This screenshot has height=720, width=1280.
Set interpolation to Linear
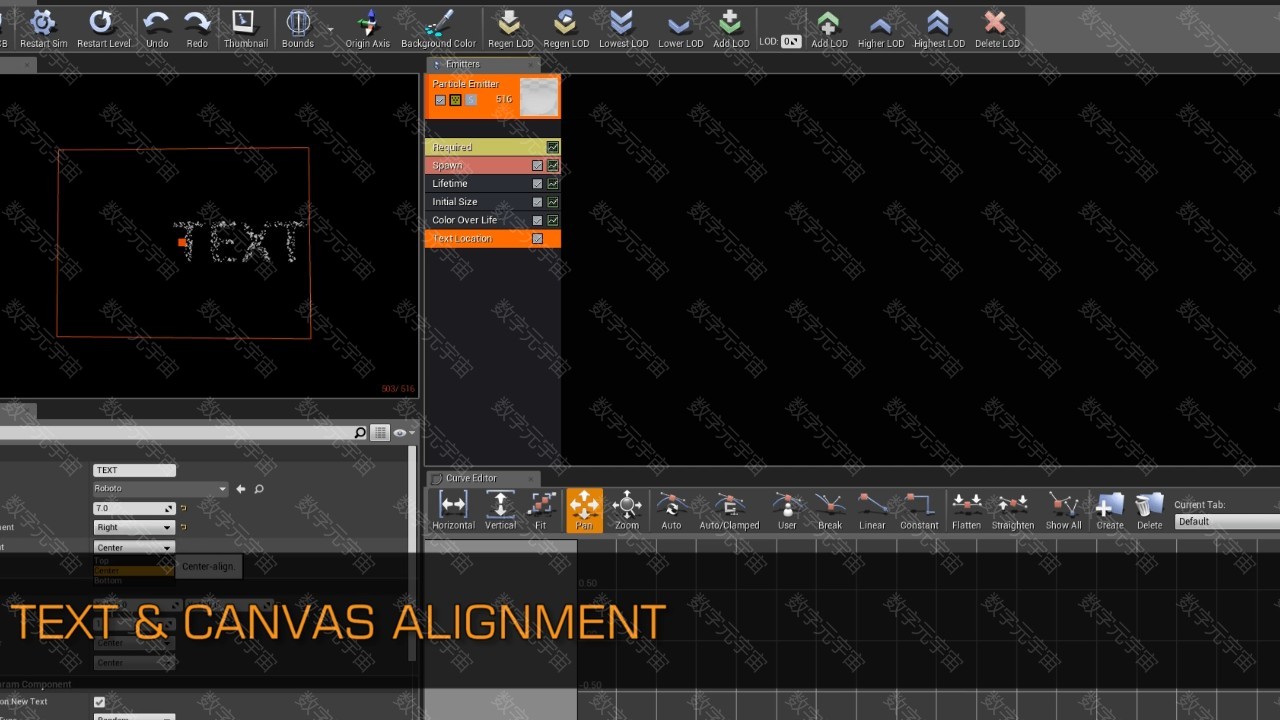pos(872,511)
